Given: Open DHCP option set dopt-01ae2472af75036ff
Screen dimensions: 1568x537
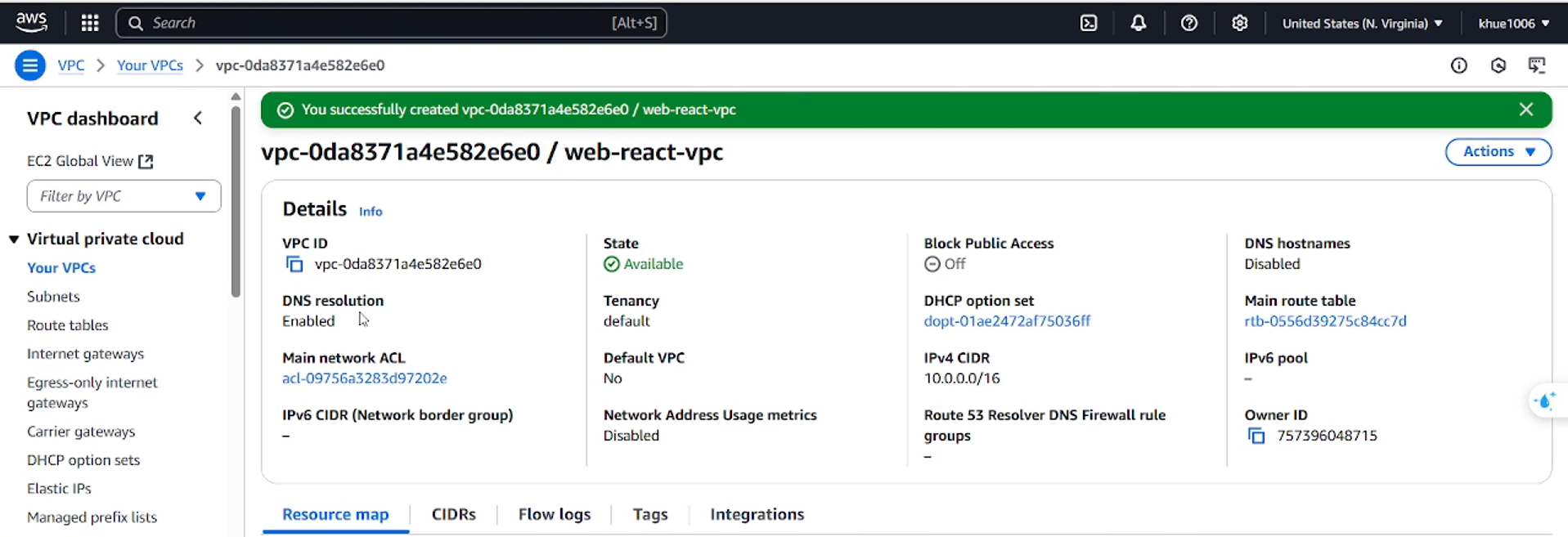Looking at the screenshot, I should pyautogui.click(x=1007, y=321).
